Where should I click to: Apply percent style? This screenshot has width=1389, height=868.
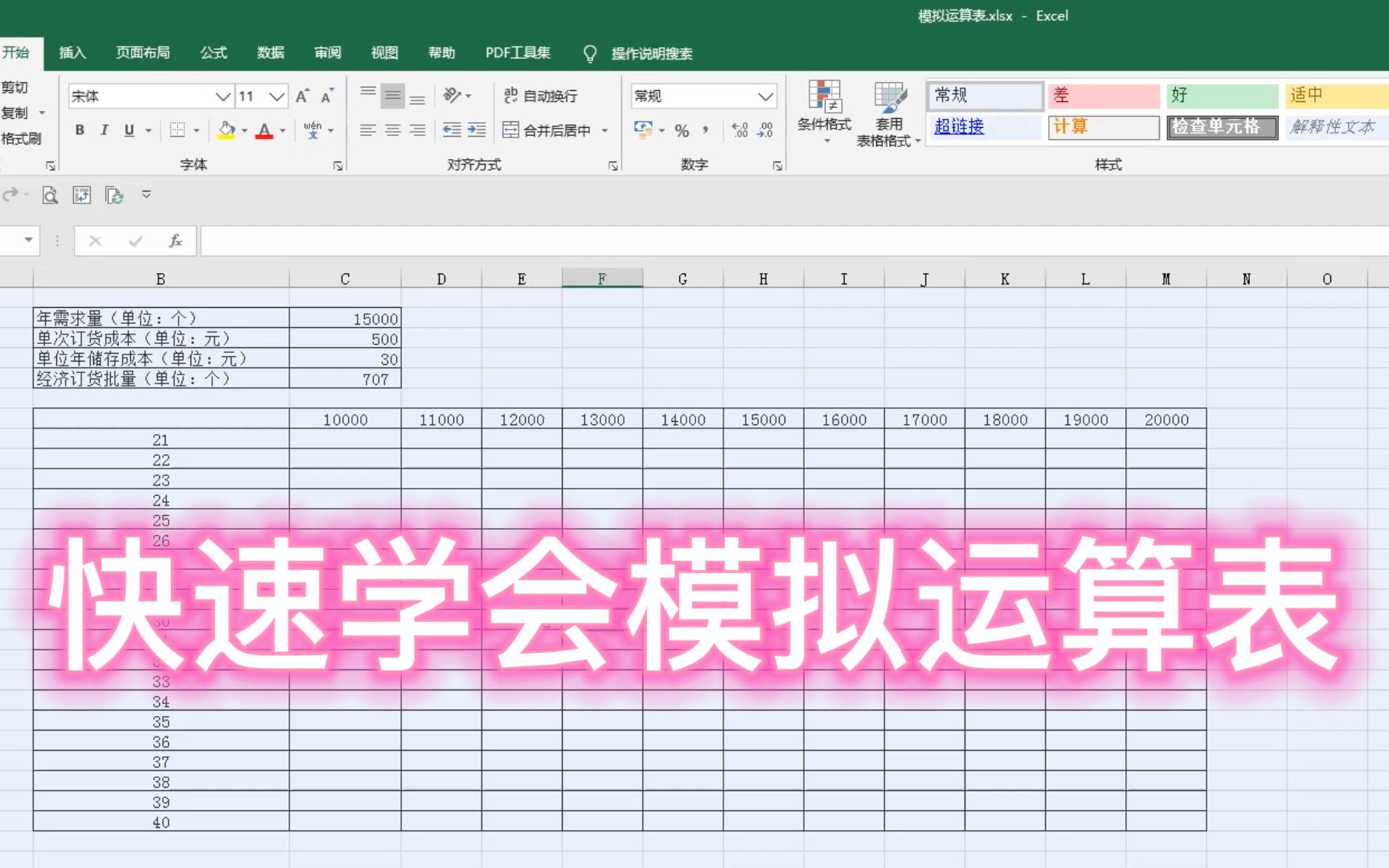pos(682,130)
